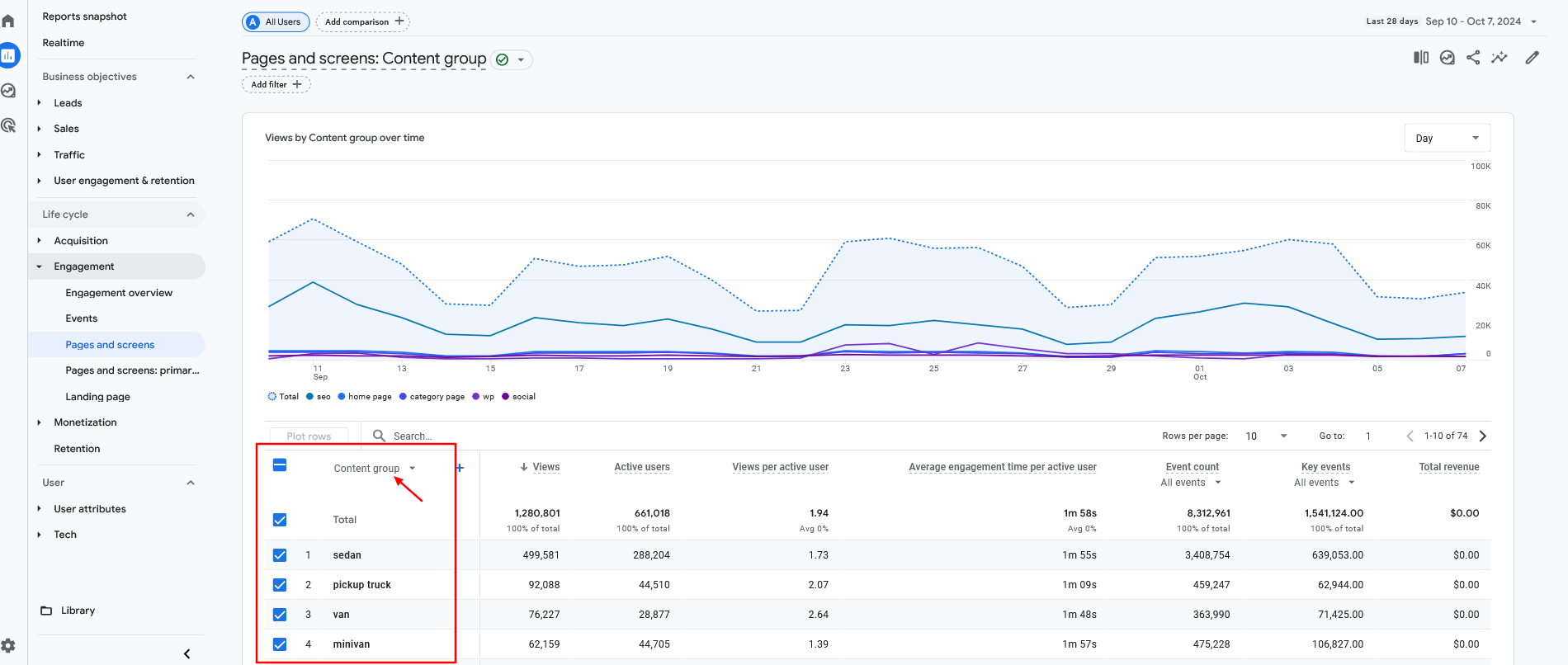The height and width of the screenshot is (665, 1568).
Task: Open the Advertising icon in left rail
Action: click(x=8, y=125)
